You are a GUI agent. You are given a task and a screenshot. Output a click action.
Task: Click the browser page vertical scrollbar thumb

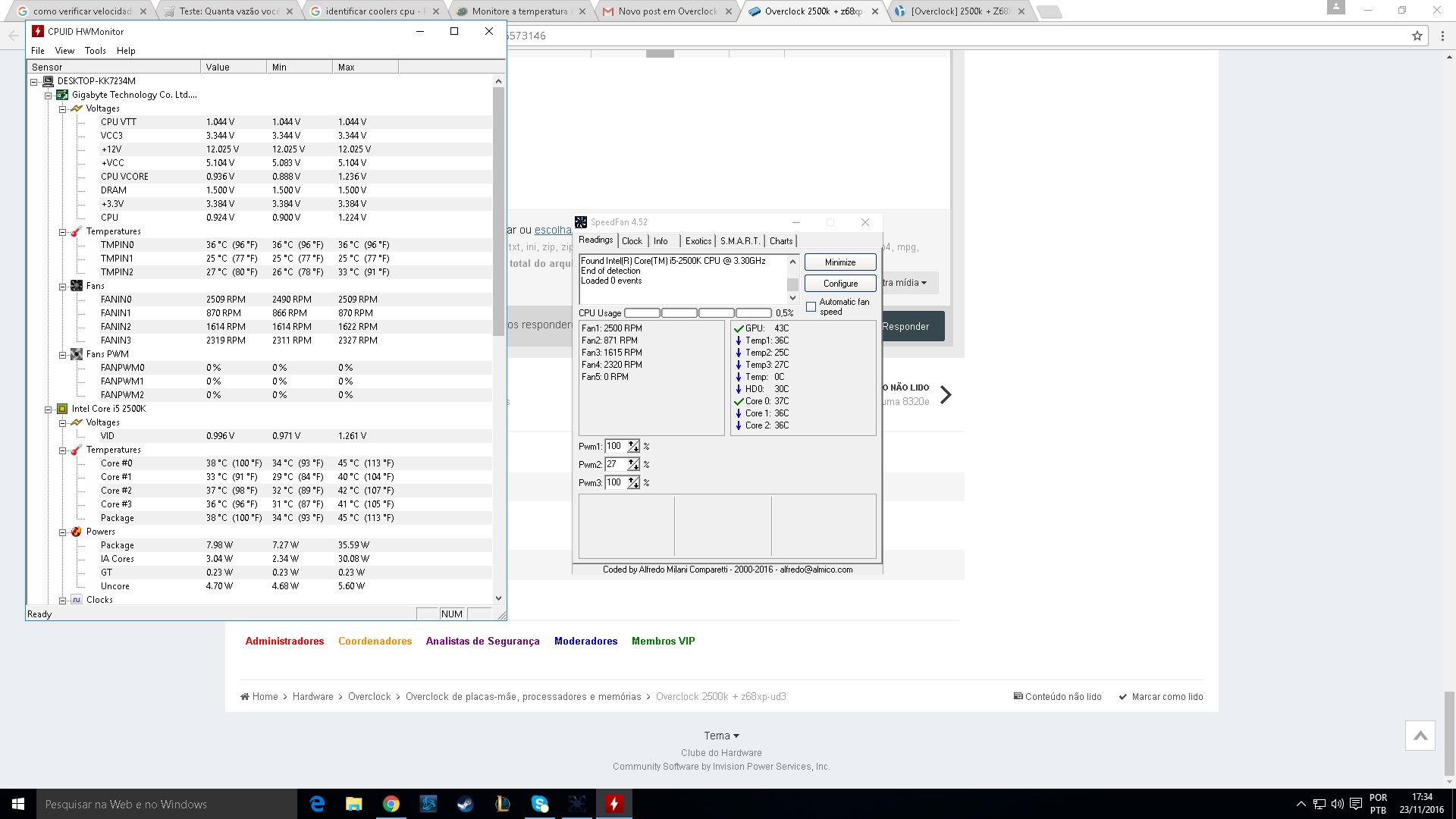pyautogui.click(x=1449, y=734)
